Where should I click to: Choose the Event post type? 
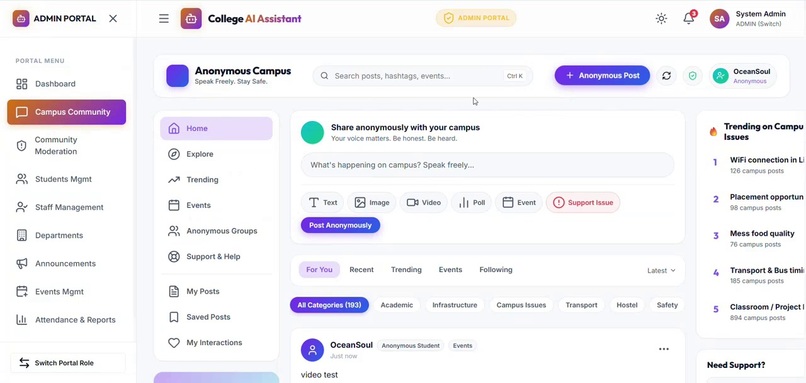519,203
